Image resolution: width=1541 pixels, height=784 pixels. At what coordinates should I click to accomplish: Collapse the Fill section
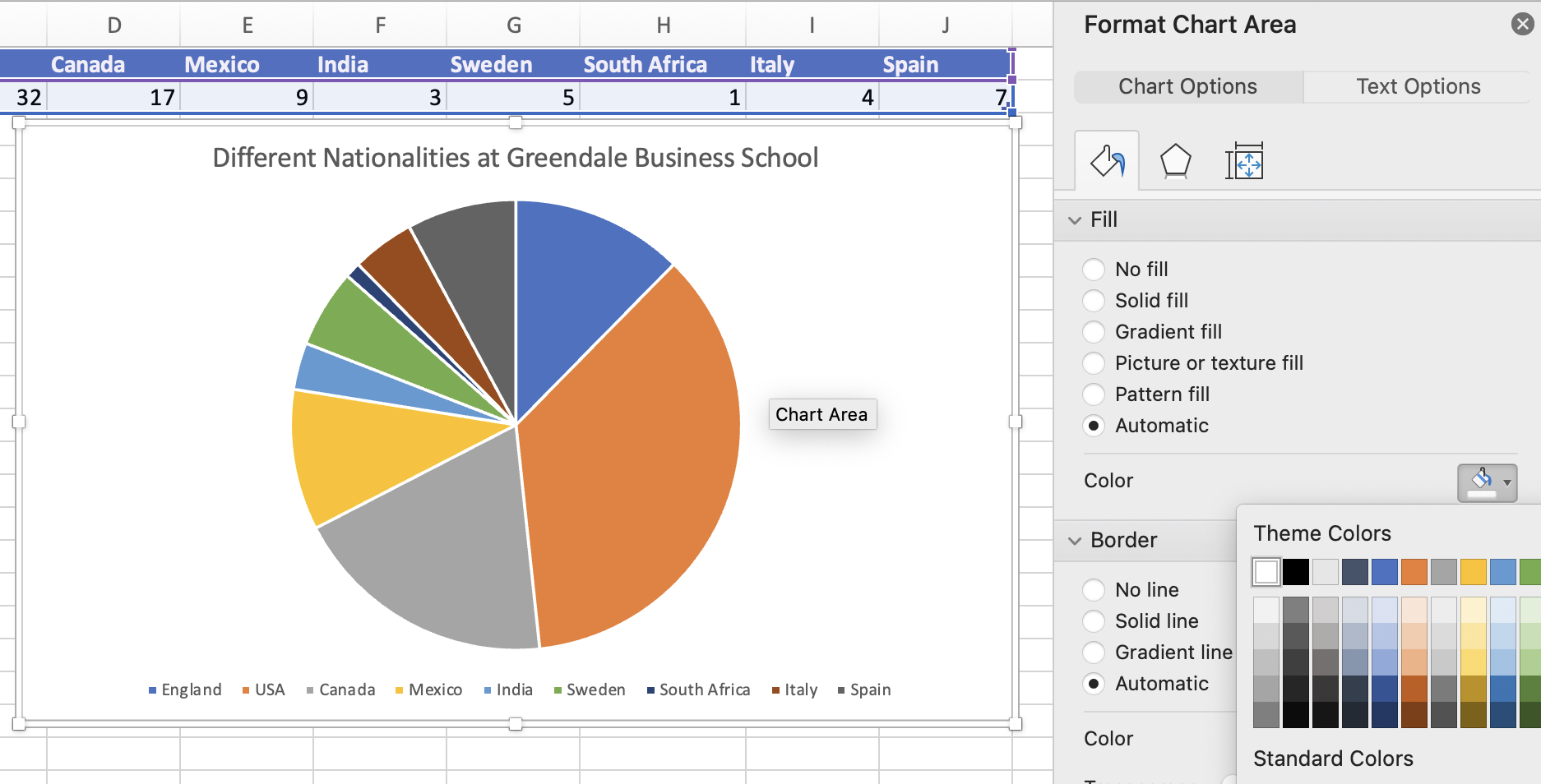pyautogui.click(x=1075, y=219)
